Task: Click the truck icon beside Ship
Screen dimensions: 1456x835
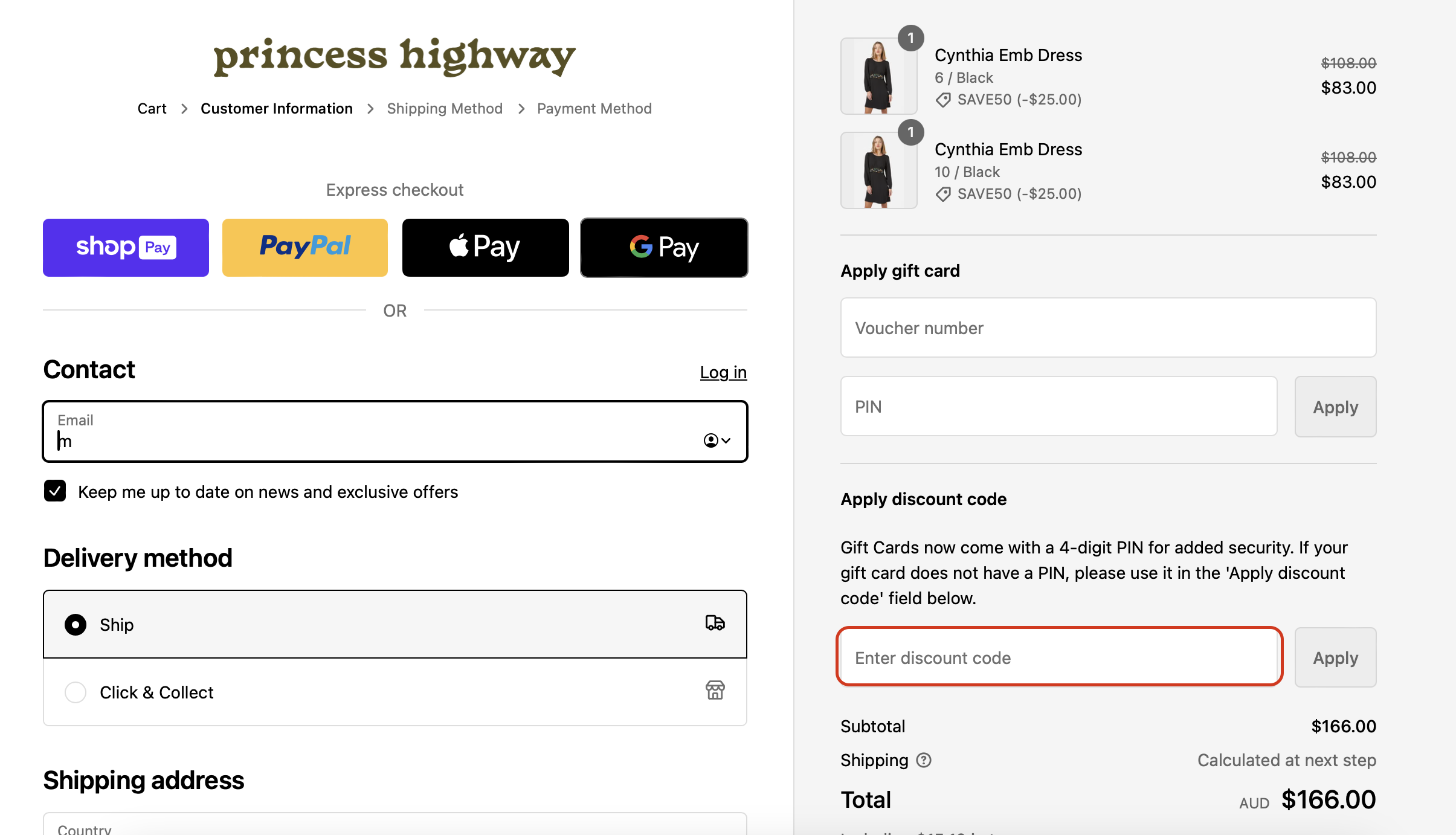Action: [x=715, y=623]
